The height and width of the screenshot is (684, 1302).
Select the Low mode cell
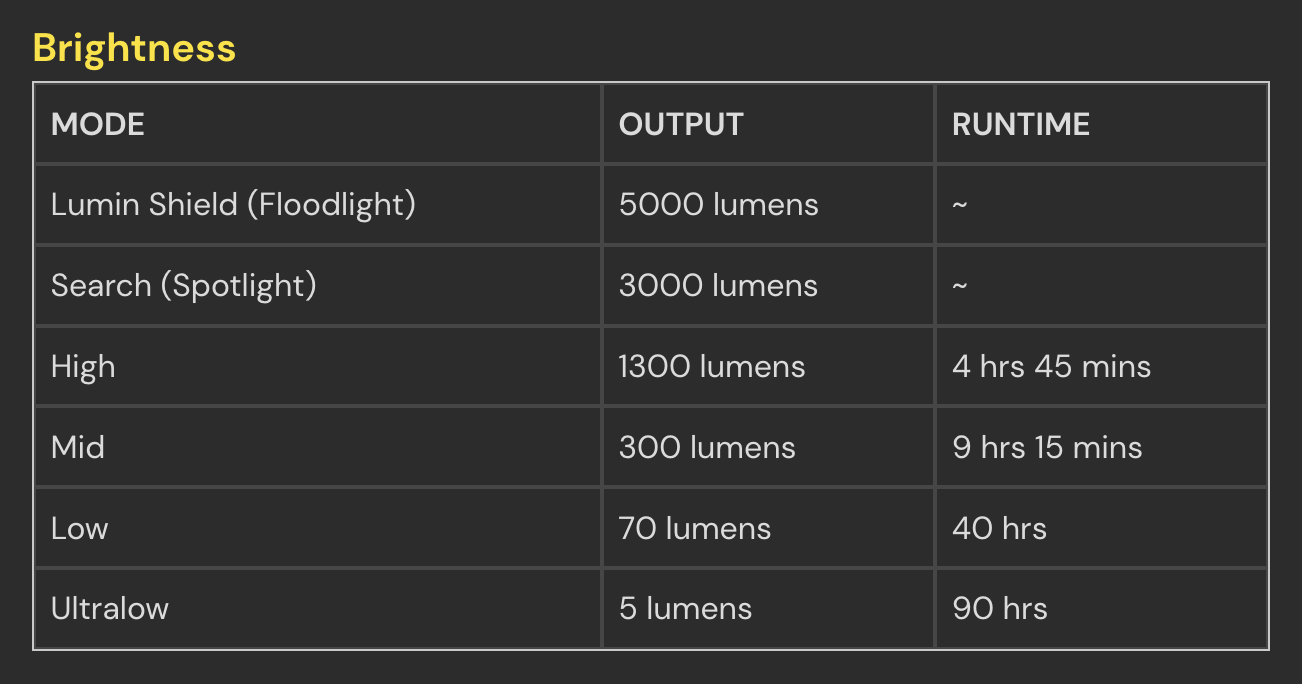click(x=318, y=528)
